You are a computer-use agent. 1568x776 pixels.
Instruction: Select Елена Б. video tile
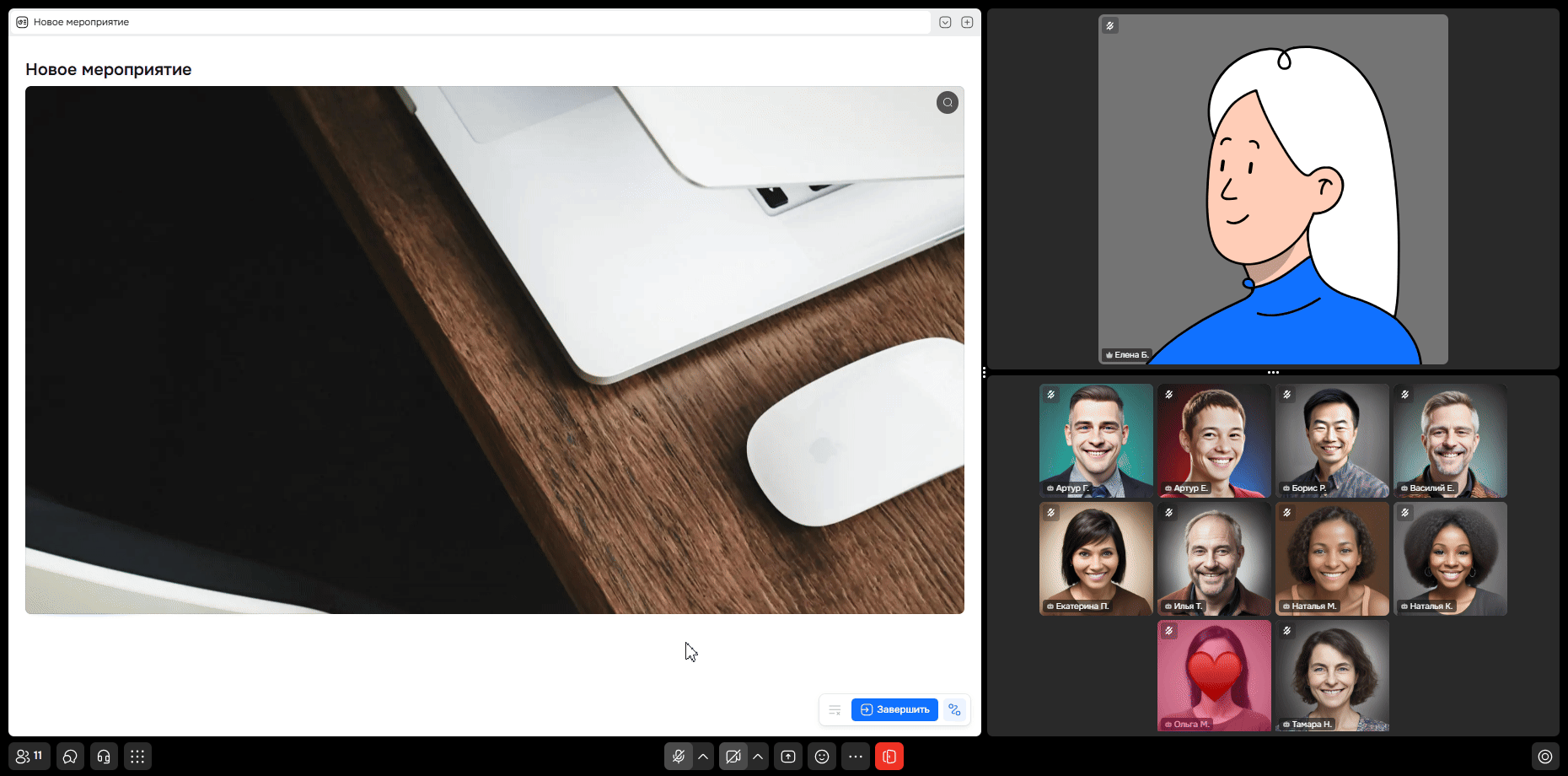pos(1273,189)
